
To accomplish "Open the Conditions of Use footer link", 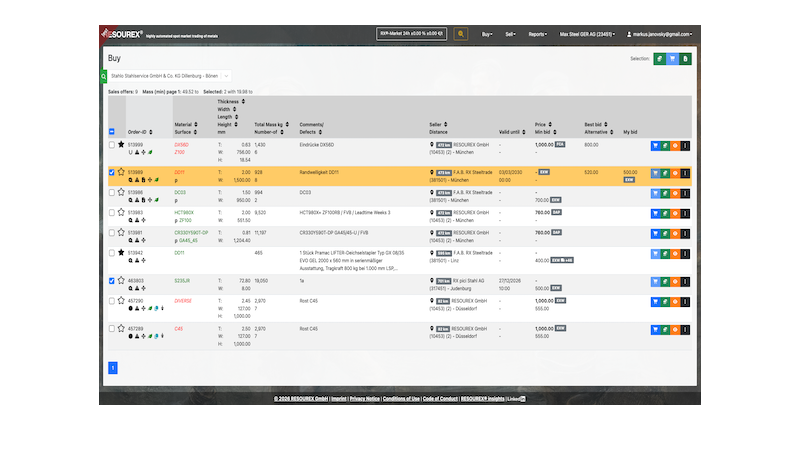I will 401,399.
